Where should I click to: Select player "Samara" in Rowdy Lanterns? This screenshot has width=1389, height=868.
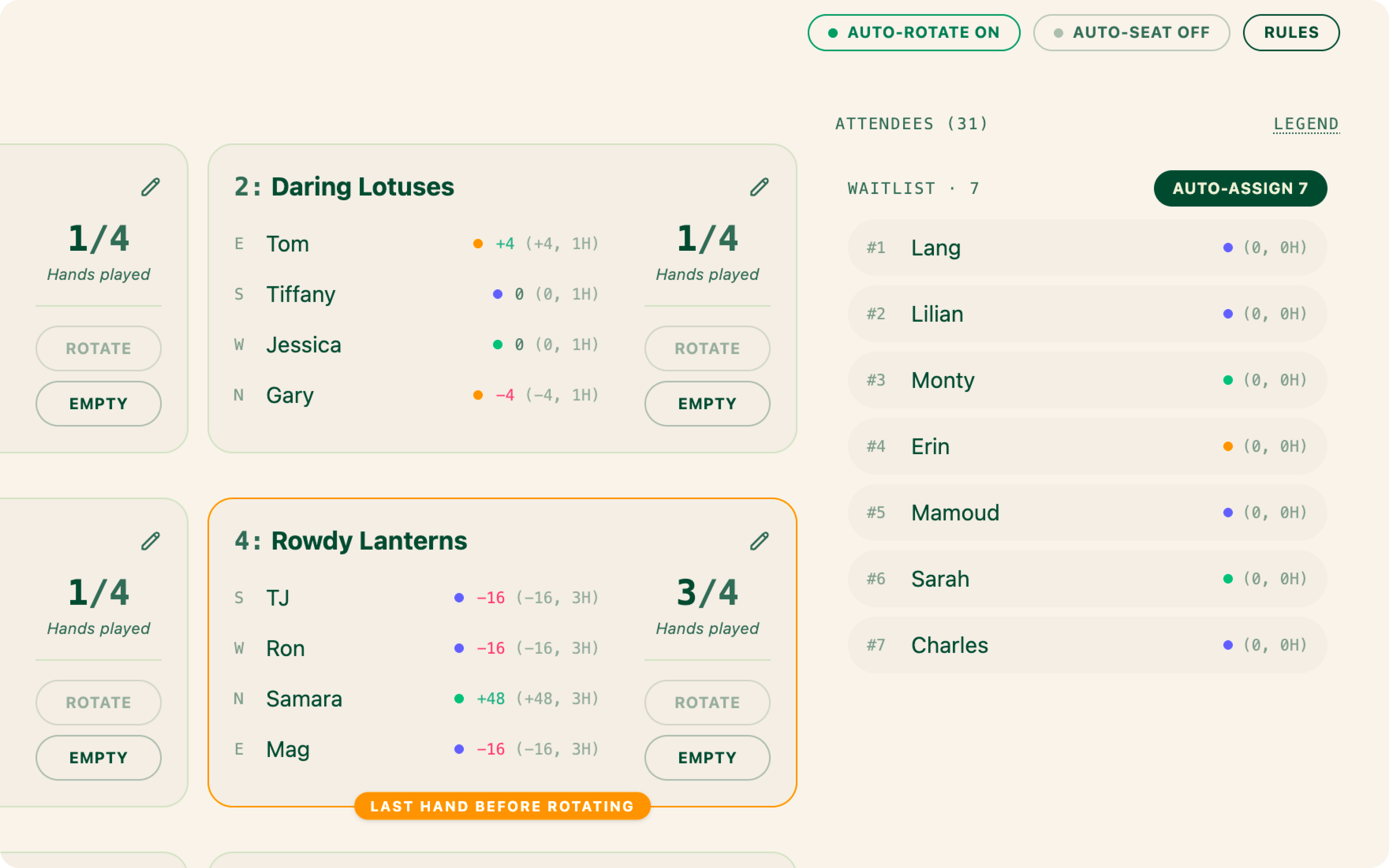pyautogui.click(x=304, y=699)
